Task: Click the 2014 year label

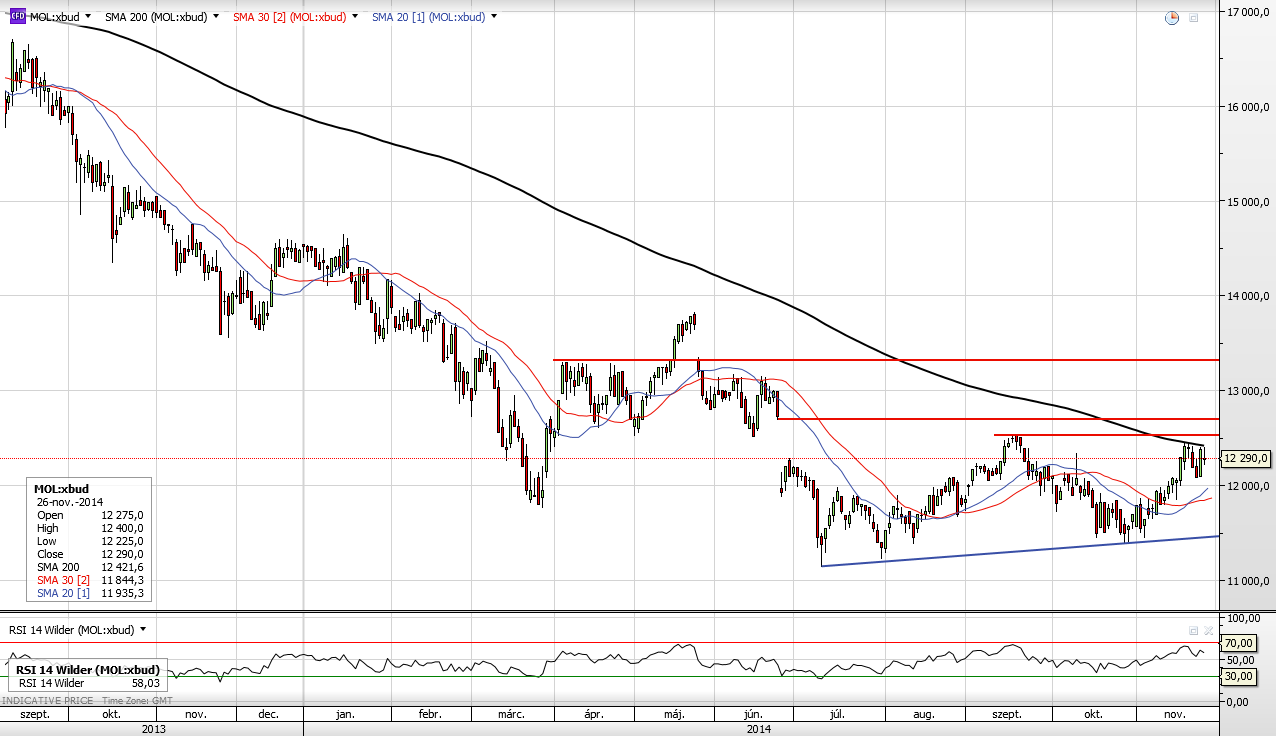Action: click(x=760, y=729)
